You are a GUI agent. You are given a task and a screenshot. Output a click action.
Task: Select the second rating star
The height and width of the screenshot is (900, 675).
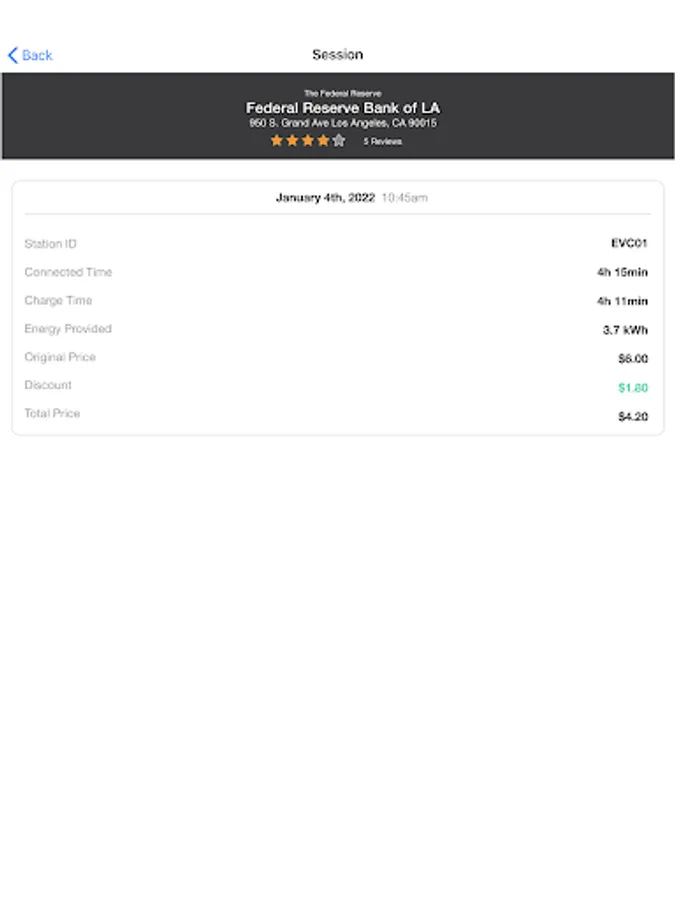293,140
